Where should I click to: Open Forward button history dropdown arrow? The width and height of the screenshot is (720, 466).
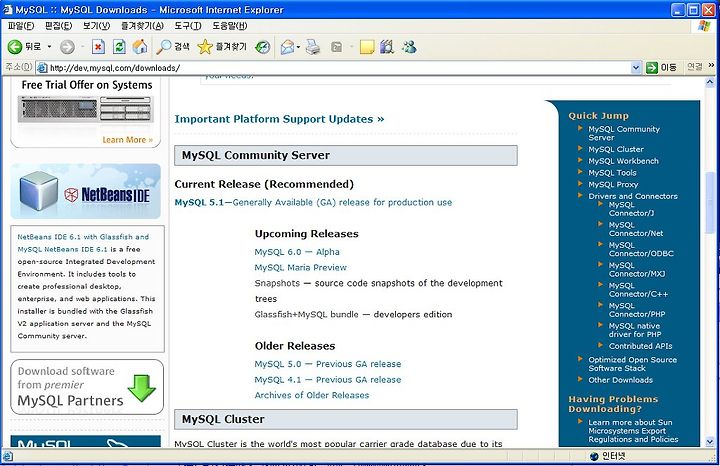(x=83, y=47)
